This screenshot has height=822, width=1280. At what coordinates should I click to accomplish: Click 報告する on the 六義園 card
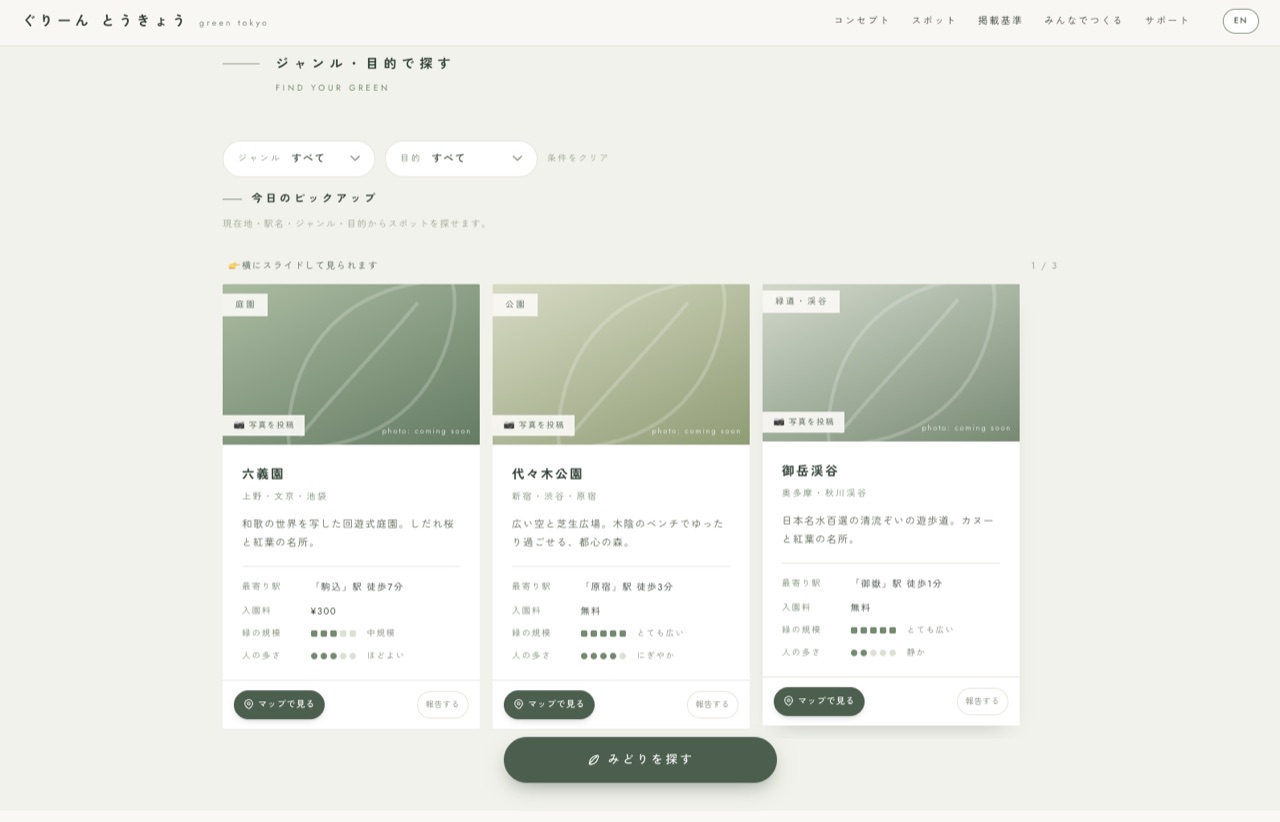[443, 705]
